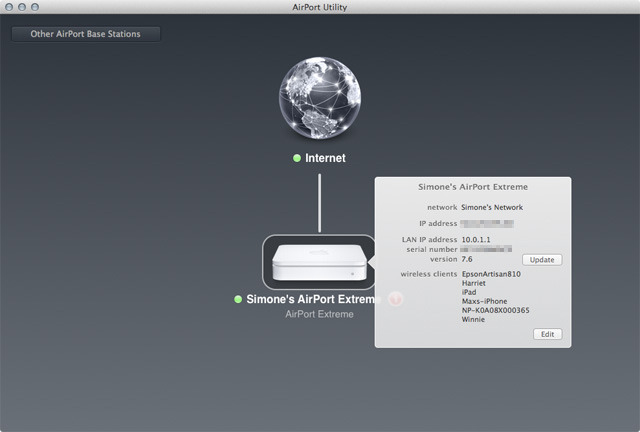Close the AirPort Utility window
The width and height of the screenshot is (640, 432).
click(9, 7)
